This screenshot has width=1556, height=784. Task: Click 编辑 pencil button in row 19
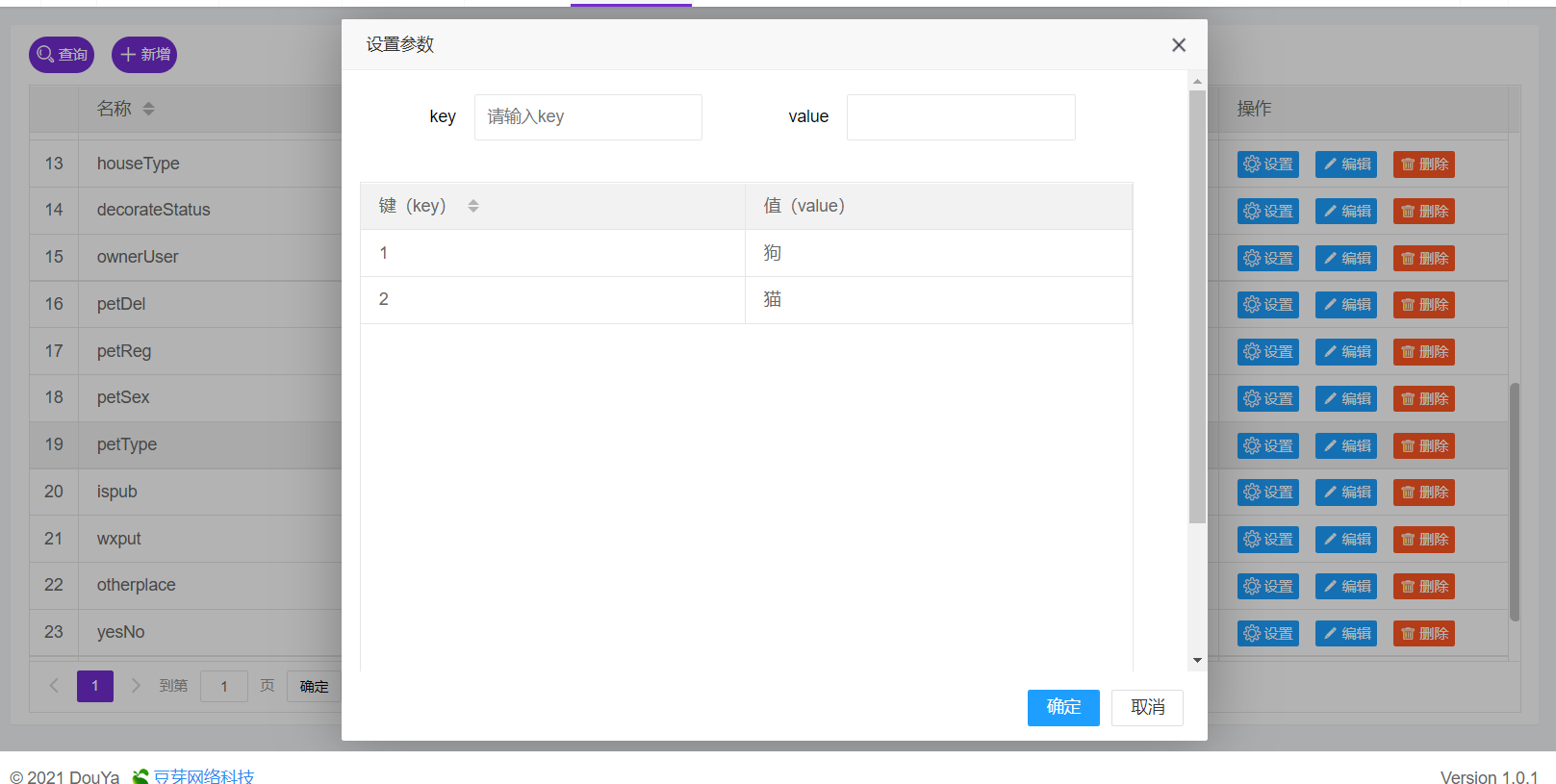(1346, 446)
